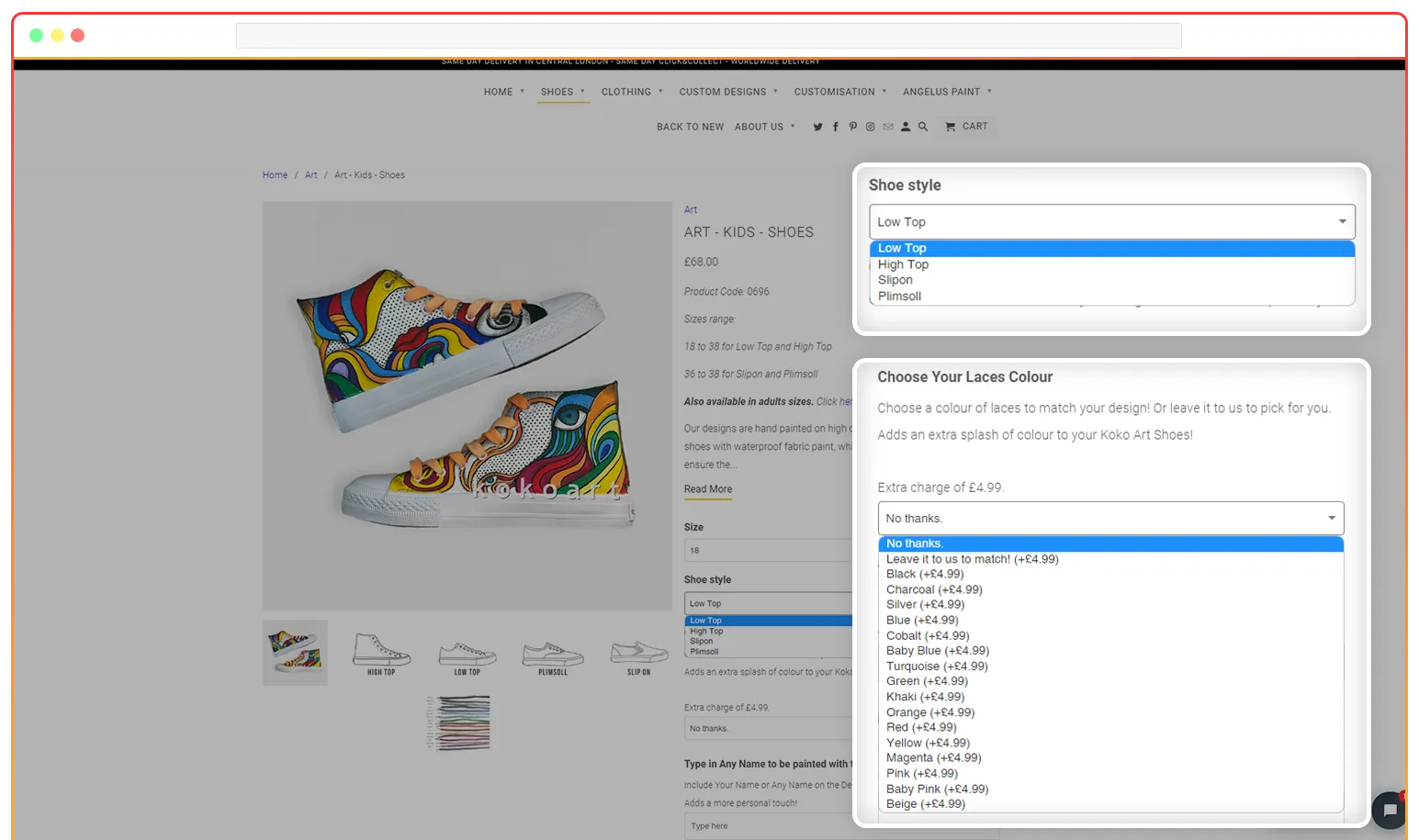Image resolution: width=1419 pixels, height=840 pixels.
Task: Select the Slip On shoe style icon
Action: click(639, 652)
